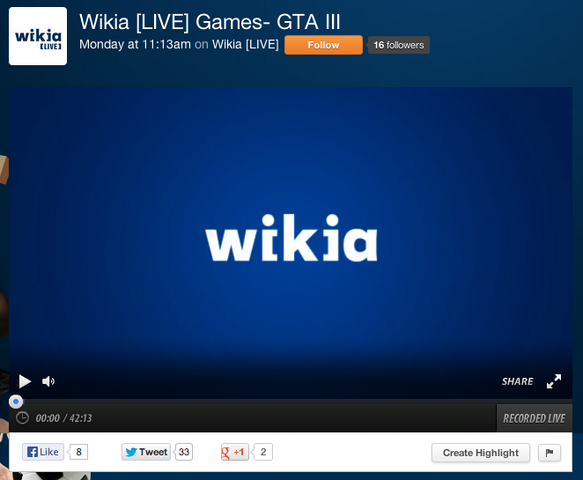Image resolution: width=583 pixels, height=480 pixels.
Task: Flag the video with the flag icon
Action: (x=549, y=453)
